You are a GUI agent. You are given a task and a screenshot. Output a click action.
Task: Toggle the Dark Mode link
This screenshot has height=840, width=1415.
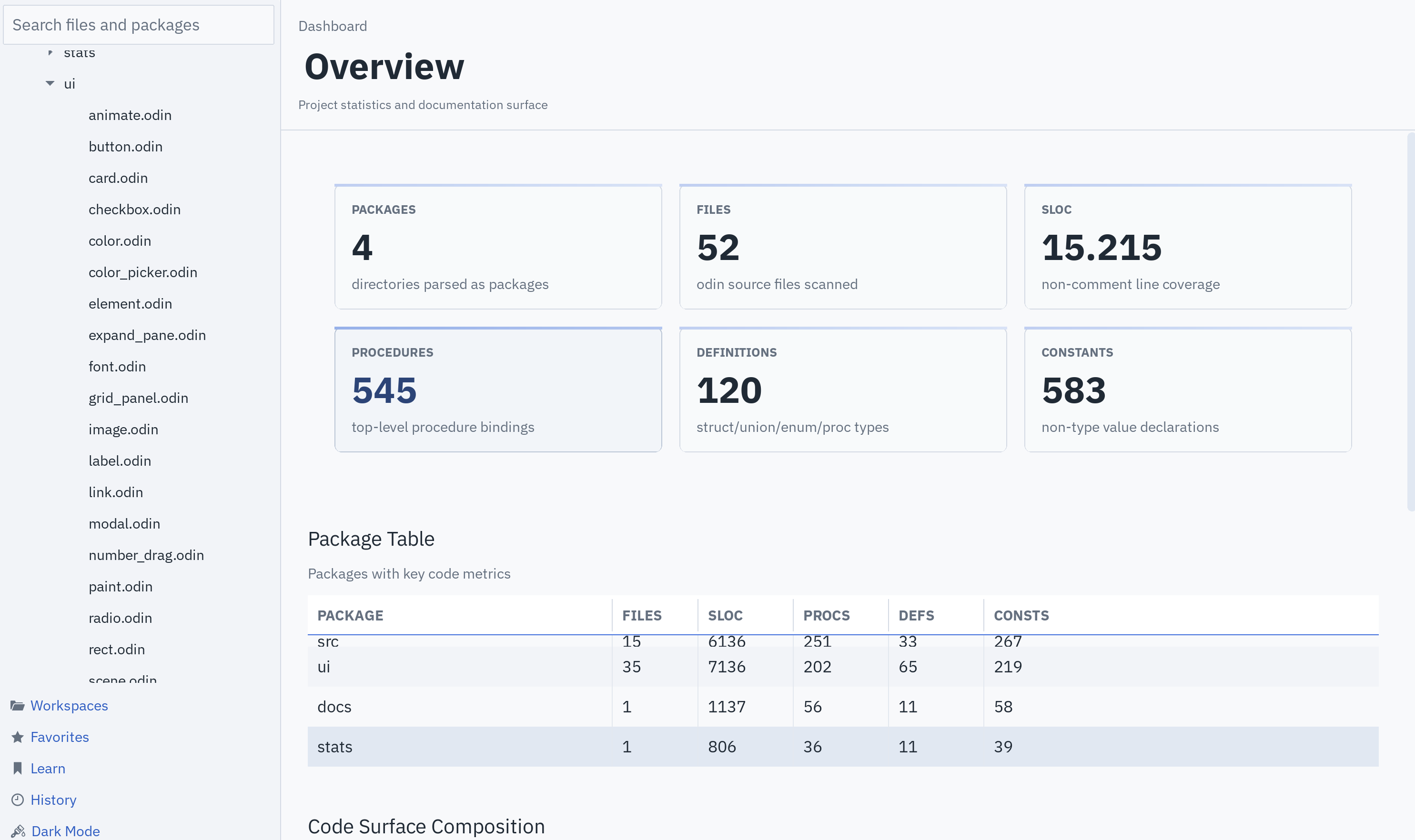pos(66,831)
